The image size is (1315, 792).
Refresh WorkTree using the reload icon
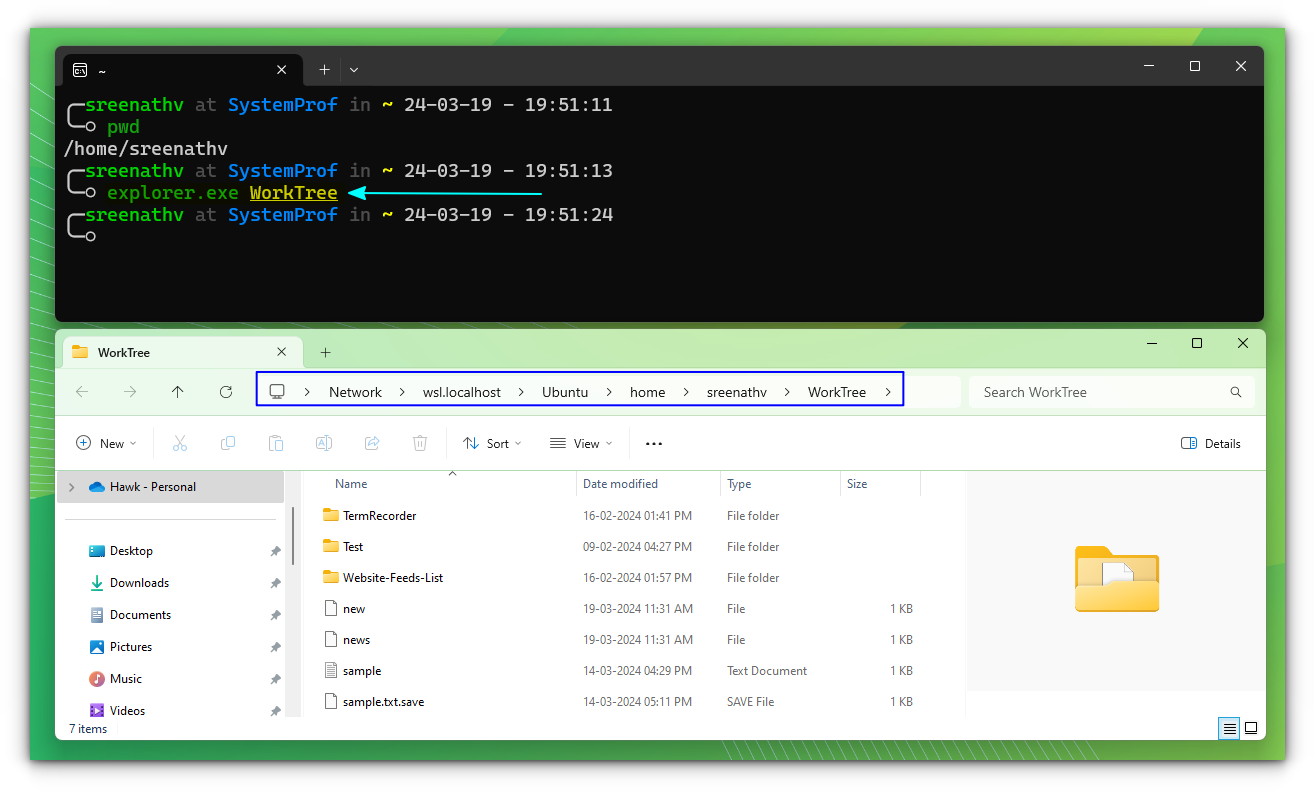[x=226, y=391]
